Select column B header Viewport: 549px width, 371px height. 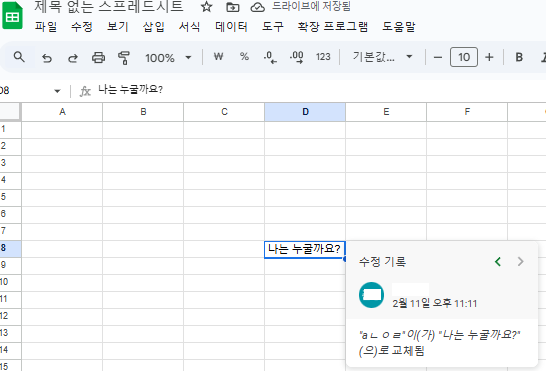tap(143, 112)
